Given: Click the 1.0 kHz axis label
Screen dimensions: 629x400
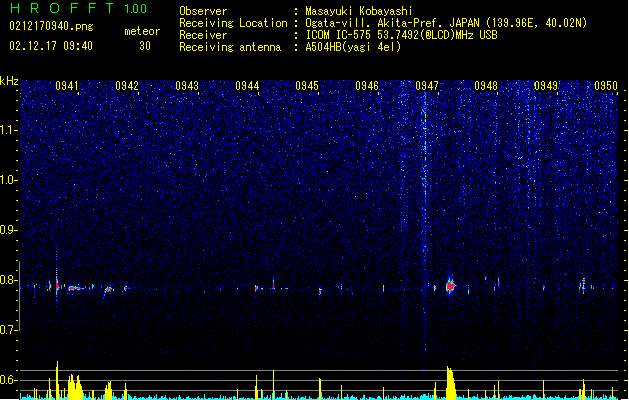Looking at the screenshot, I should (x=9, y=180).
